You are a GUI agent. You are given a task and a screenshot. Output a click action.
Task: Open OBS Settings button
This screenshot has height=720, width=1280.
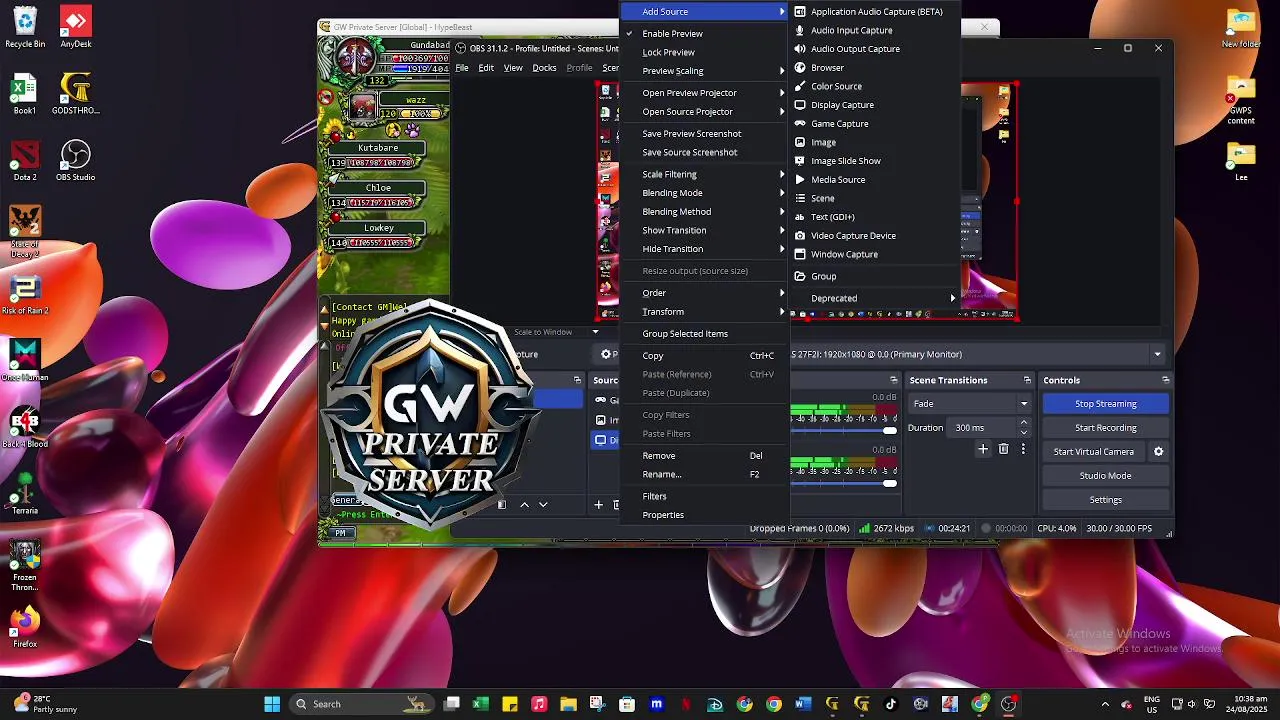coord(1105,500)
